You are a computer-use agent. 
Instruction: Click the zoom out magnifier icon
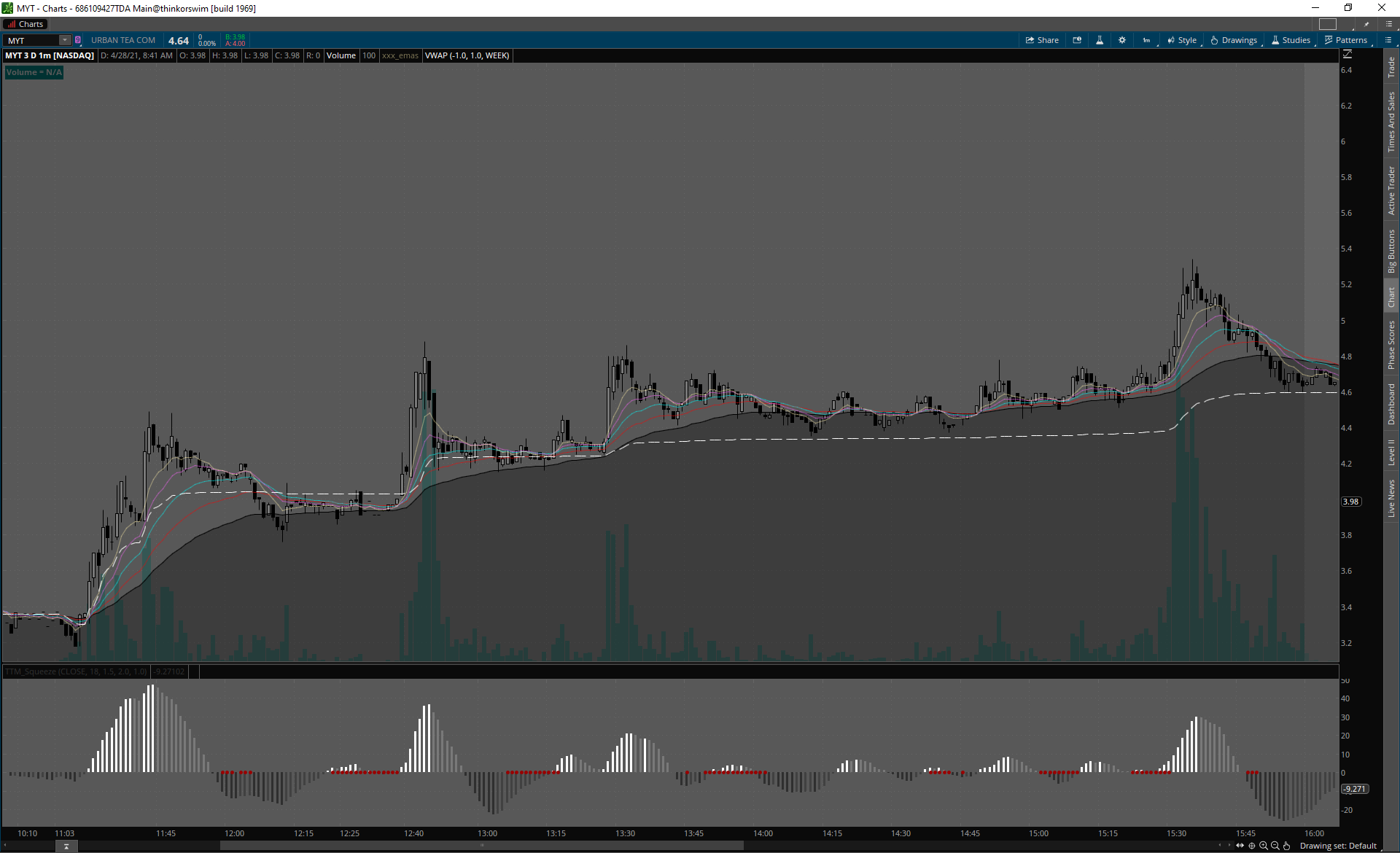(1275, 846)
